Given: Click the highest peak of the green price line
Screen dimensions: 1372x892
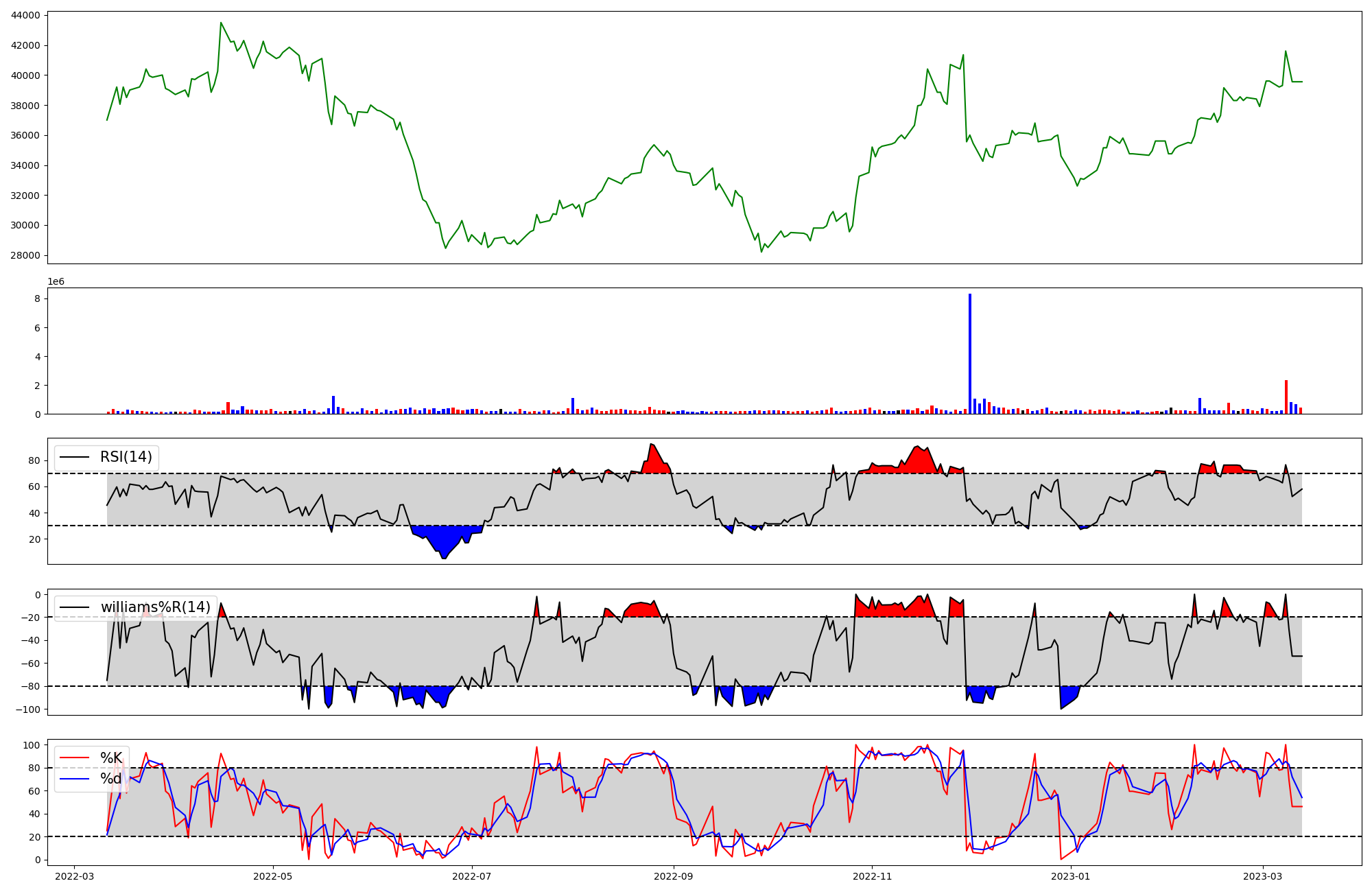Looking at the screenshot, I should [x=220, y=23].
